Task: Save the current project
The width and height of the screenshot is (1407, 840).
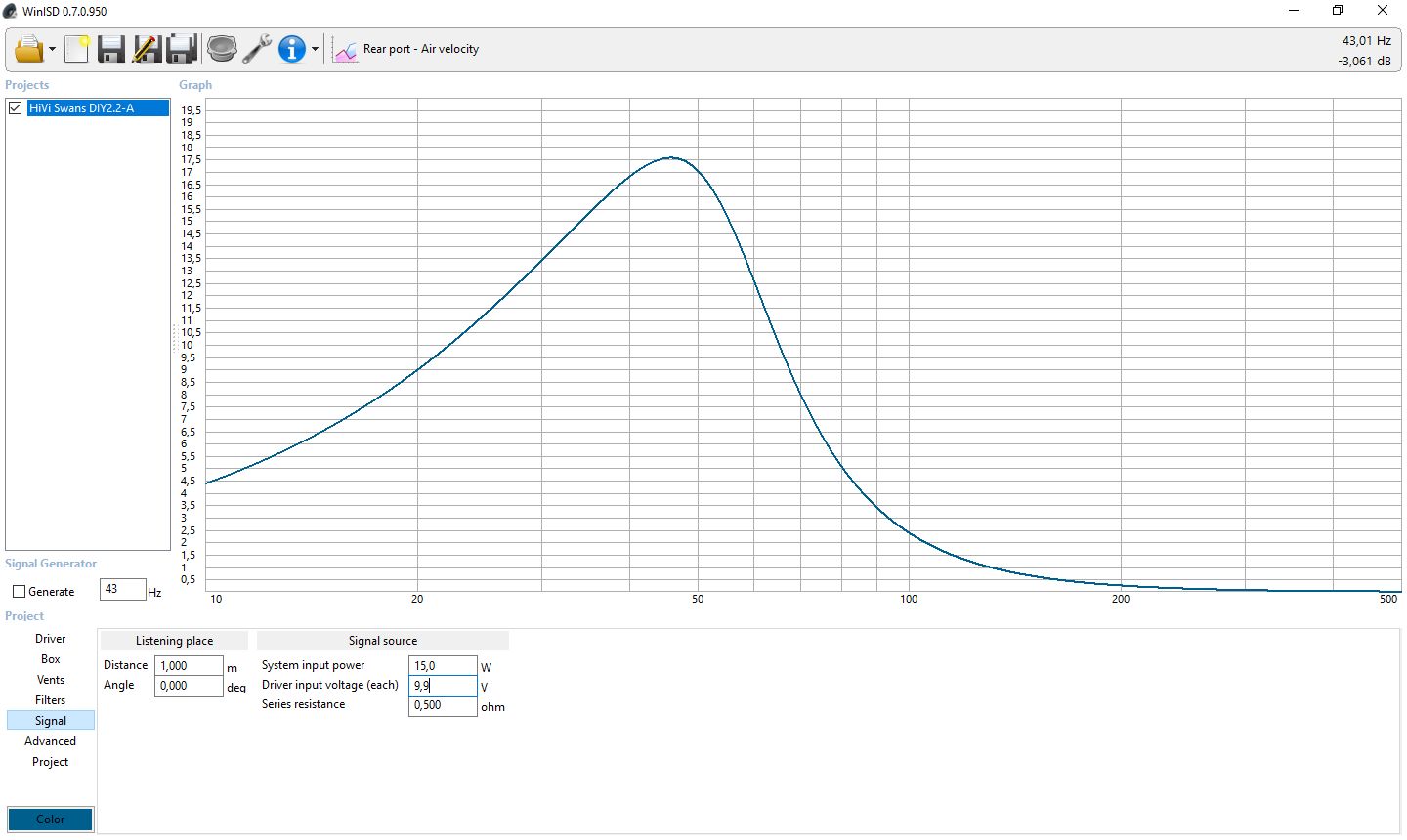Action: [x=111, y=49]
